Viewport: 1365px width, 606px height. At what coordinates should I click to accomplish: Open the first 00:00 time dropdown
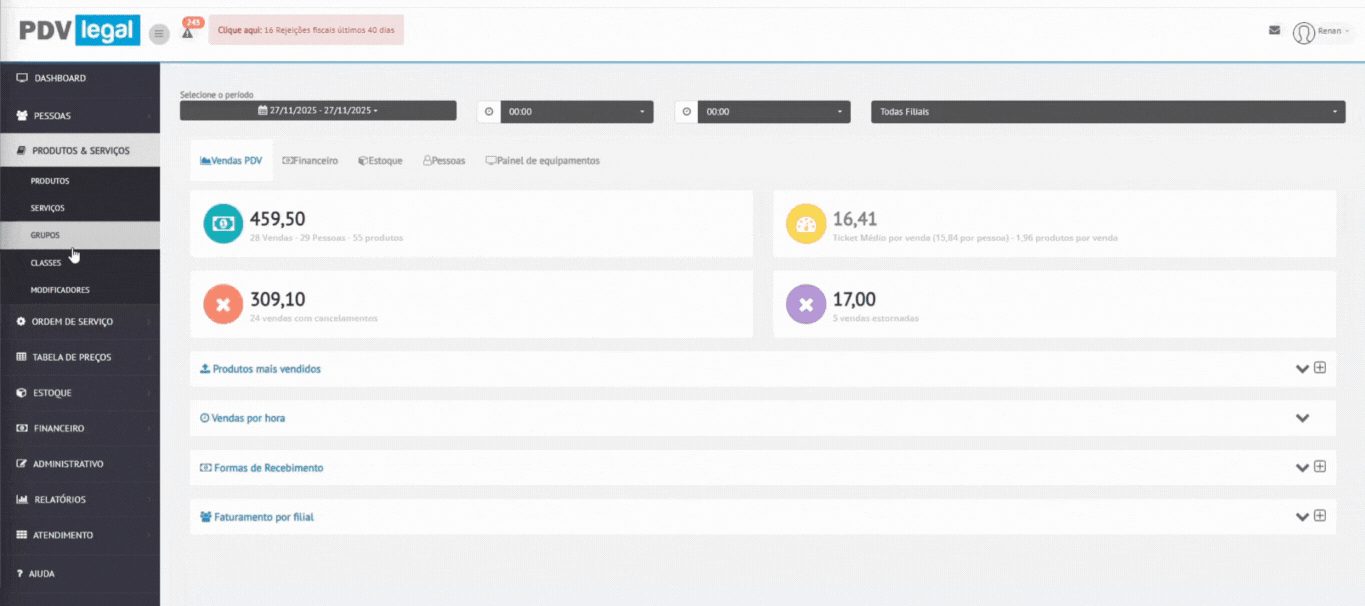[576, 112]
